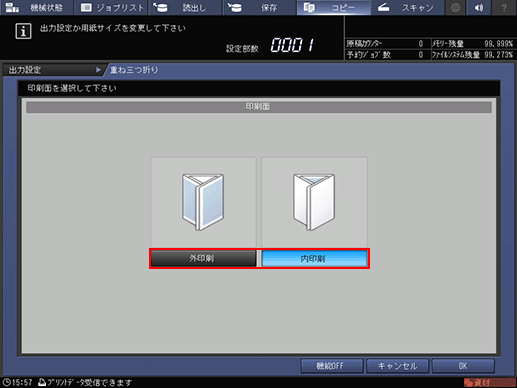The height and width of the screenshot is (388, 517).
Task: Click the メモリー残量 memory remaining value
Action: pos(499,44)
